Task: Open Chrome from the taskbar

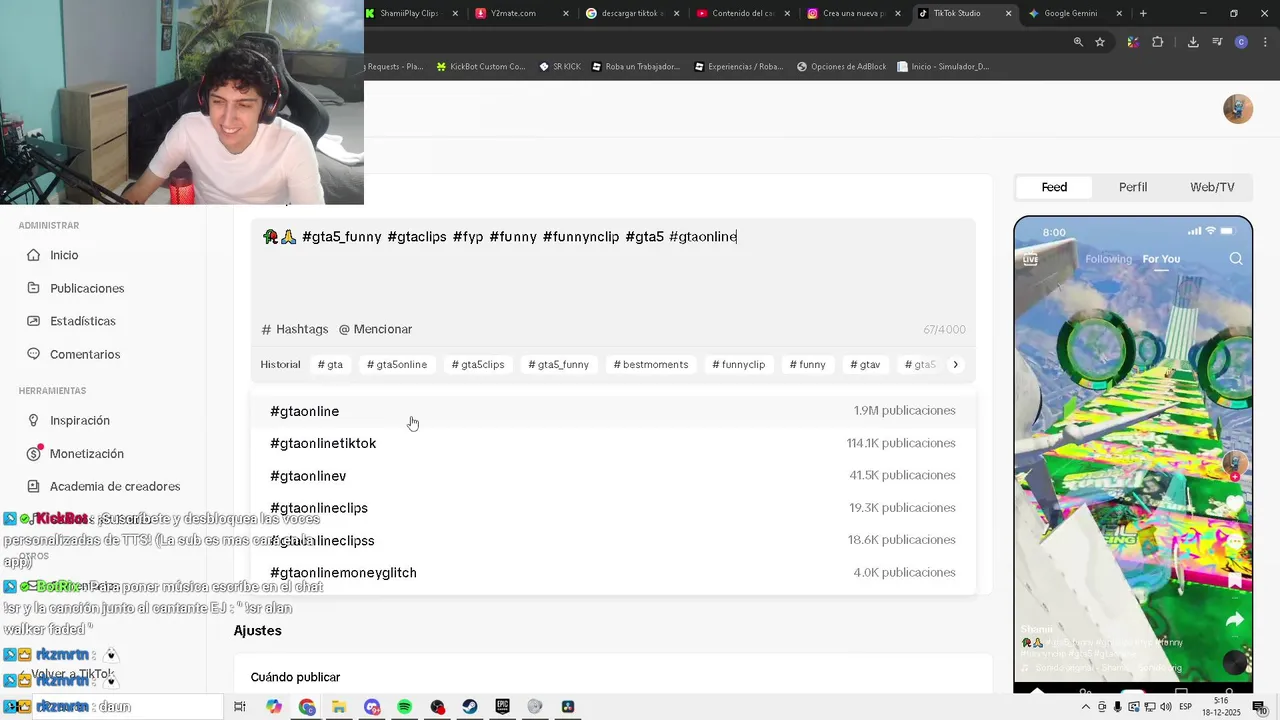Action: click(306, 707)
